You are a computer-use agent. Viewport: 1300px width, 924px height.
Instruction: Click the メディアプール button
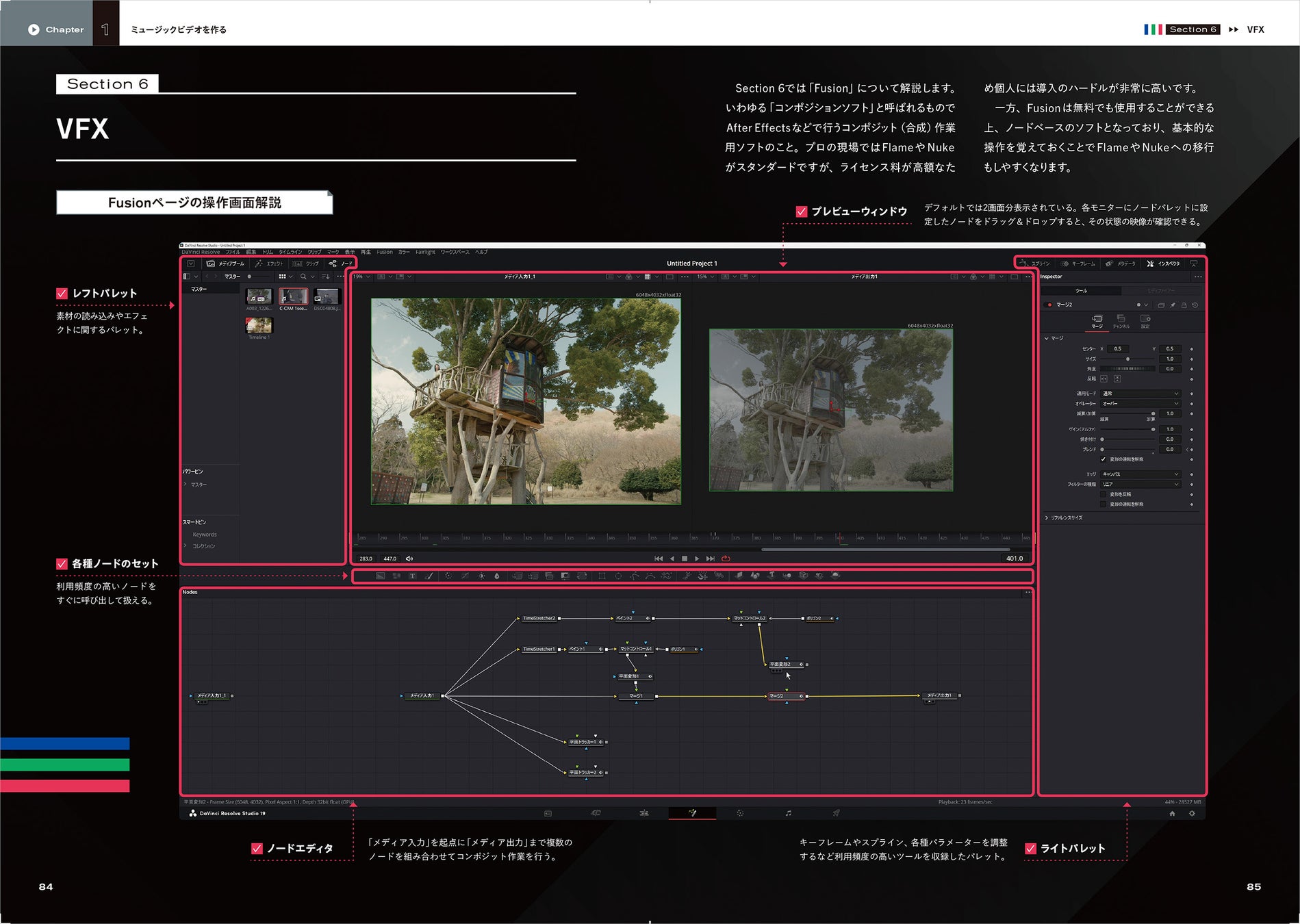(x=225, y=264)
